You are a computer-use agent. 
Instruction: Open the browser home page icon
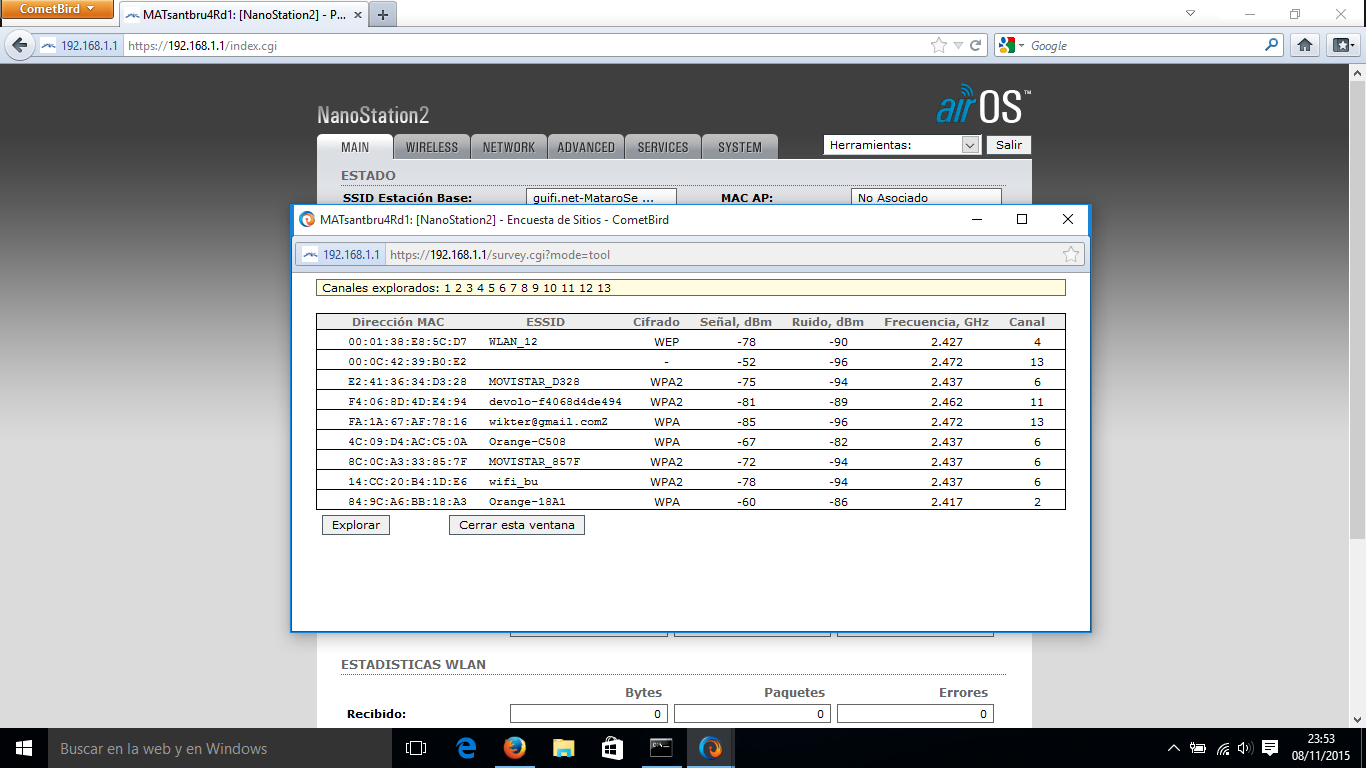tap(1304, 45)
